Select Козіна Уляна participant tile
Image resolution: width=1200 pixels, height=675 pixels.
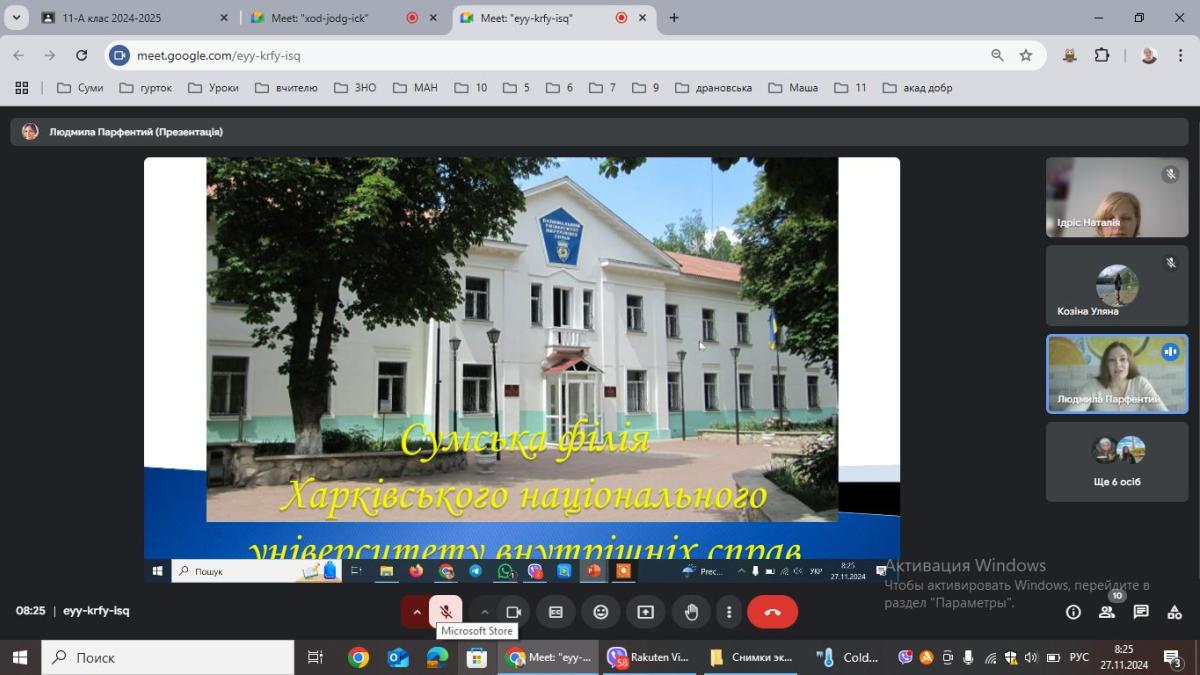point(1117,286)
